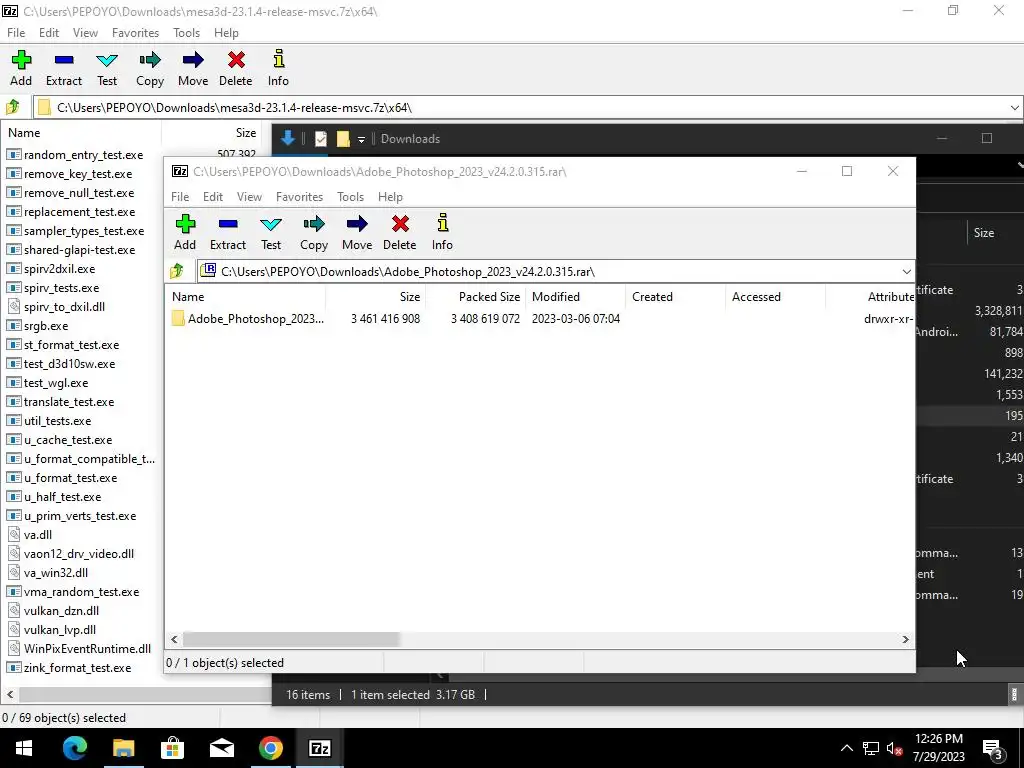Image resolution: width=1024 pixels, height=768 pixels.
Task: Click Info icon in mesa3d 7-Zip window
Action: click(278, 59)
